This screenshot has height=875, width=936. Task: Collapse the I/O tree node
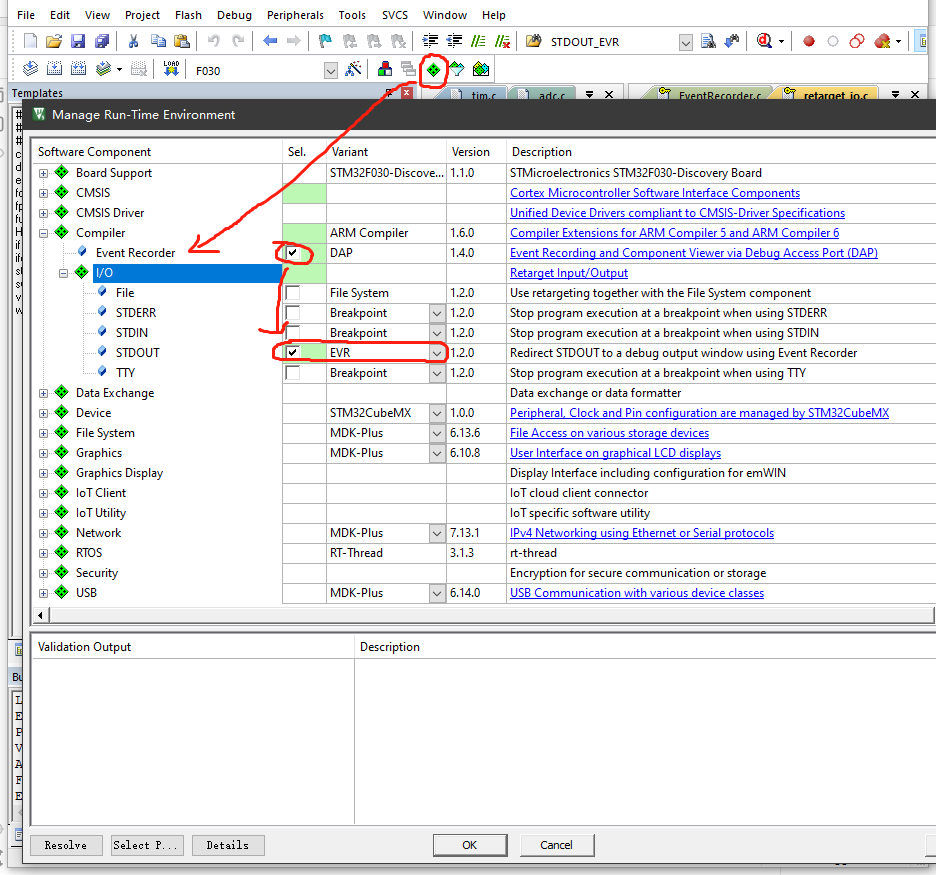pyautogui.click(x=63, y=273)
